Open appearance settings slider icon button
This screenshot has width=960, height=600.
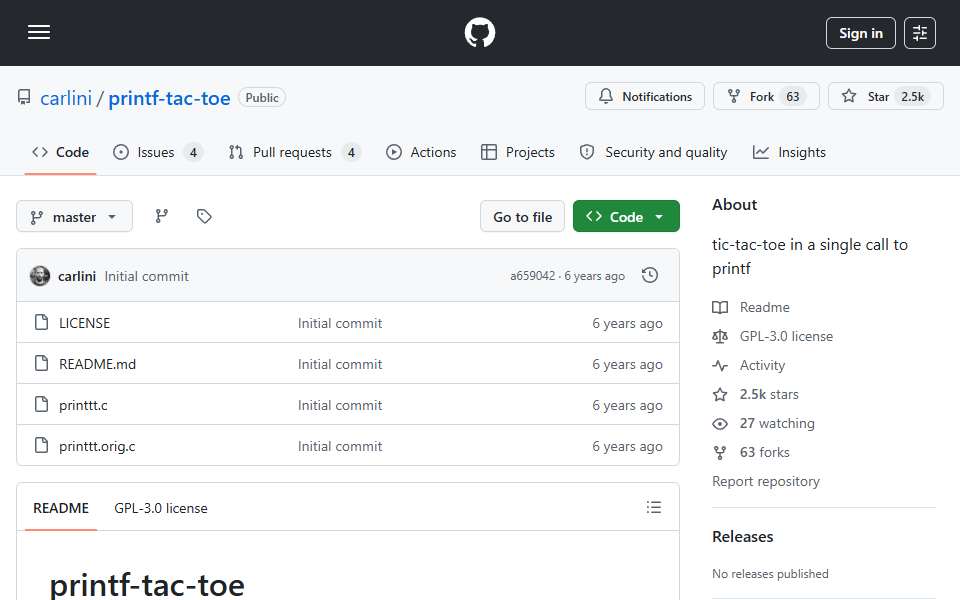pos(920,33)
